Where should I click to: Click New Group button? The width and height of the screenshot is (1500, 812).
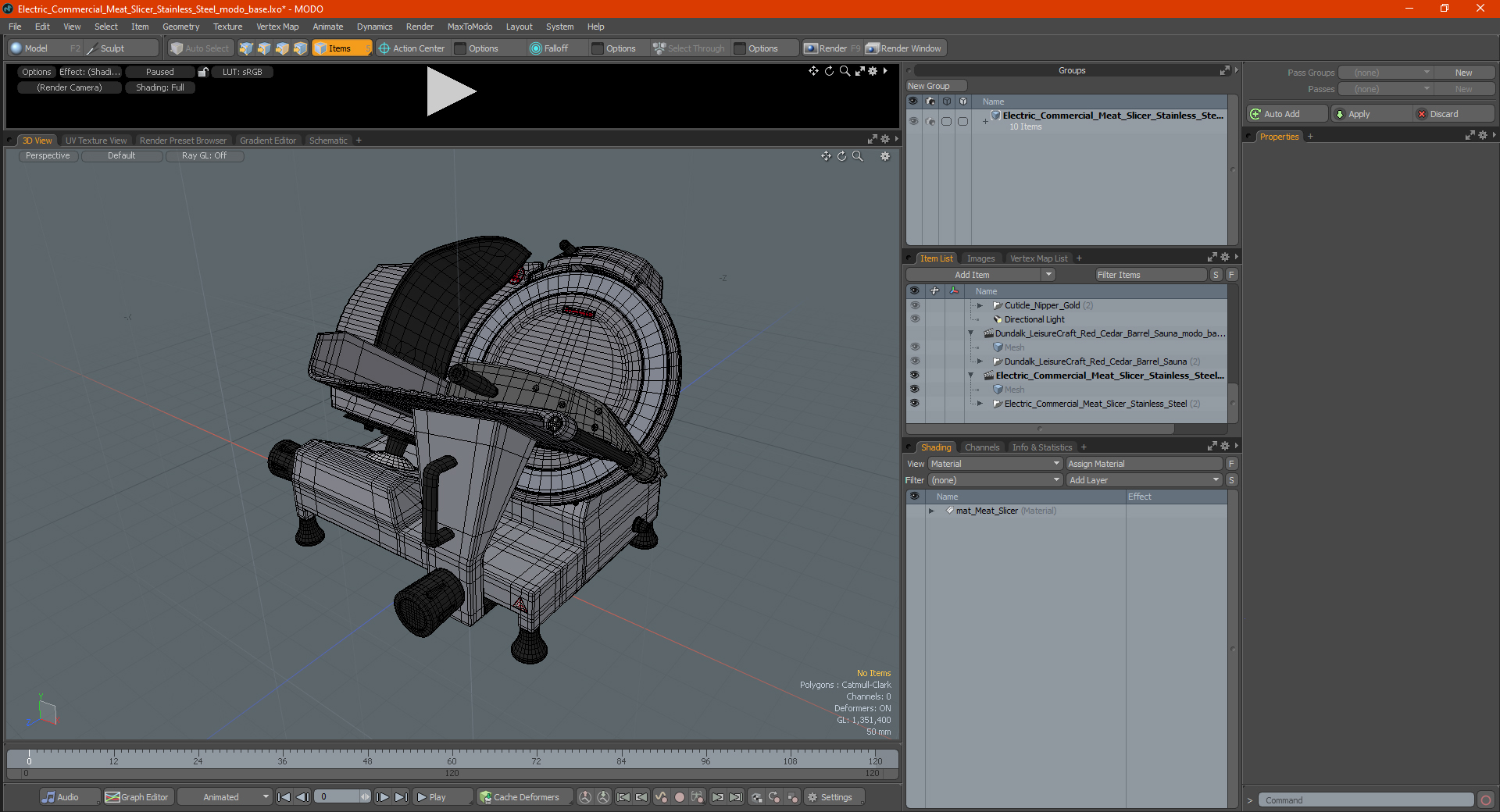tap(936, 86)
